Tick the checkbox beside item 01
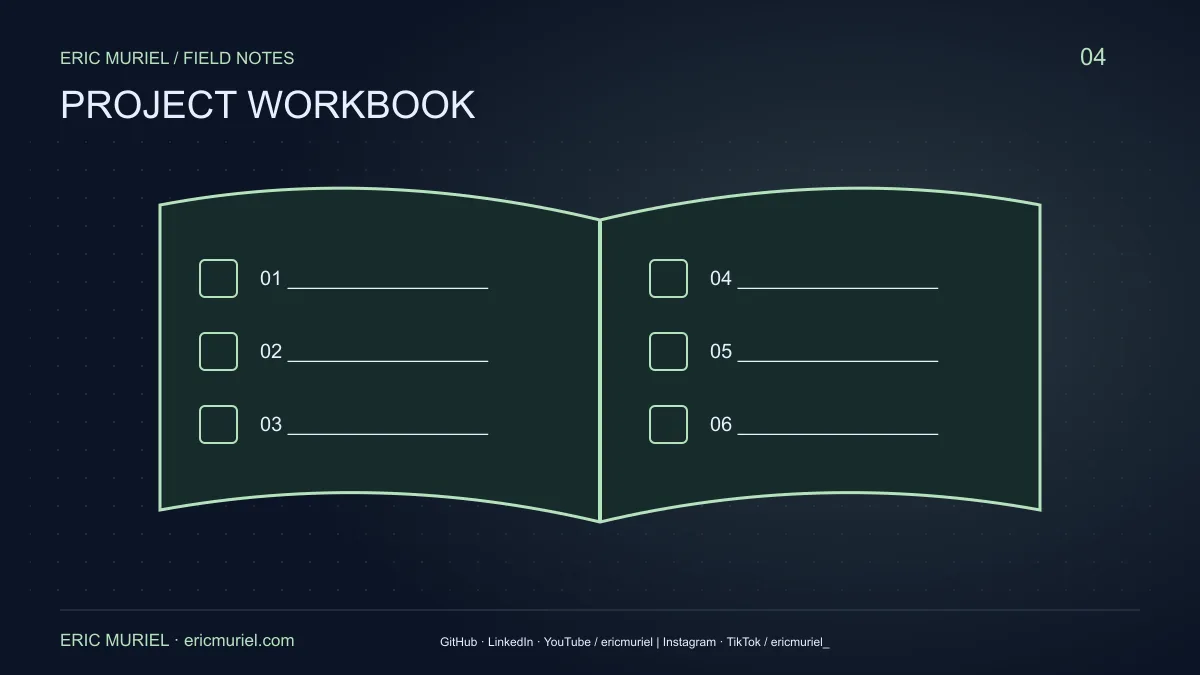This screenshot has height=675, width=1200. [218, 278]
